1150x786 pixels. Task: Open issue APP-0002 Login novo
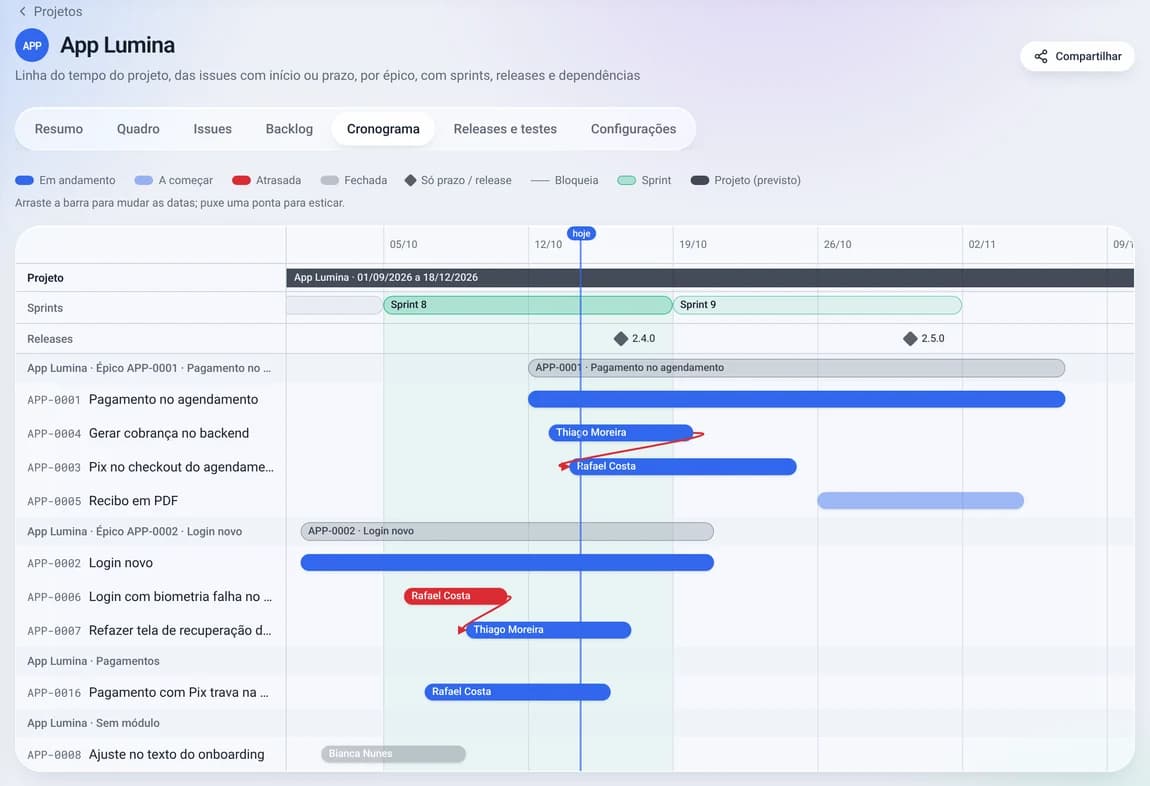90,563
